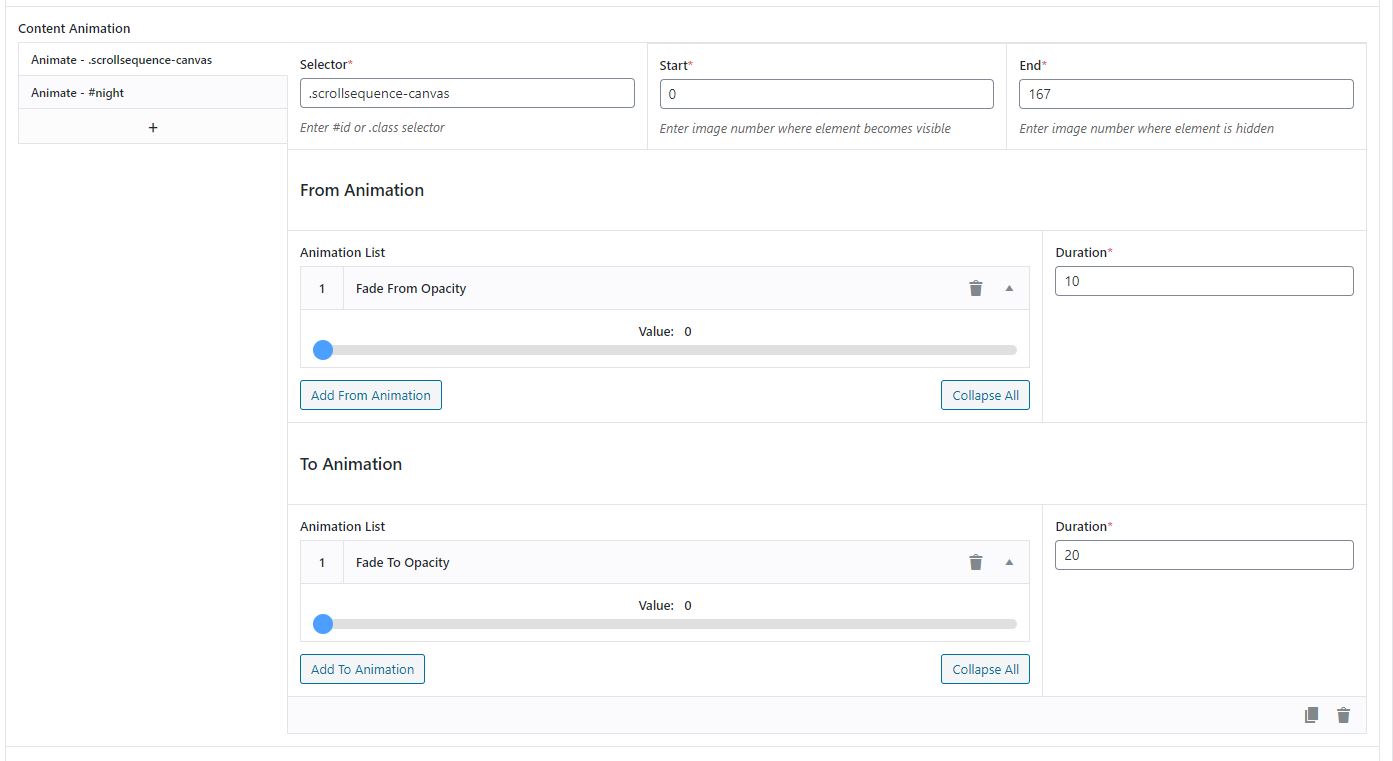
Task: Click hint 'Enter image number where element is hidden'
Action: pyautogui.click(x=1146, y=129)
